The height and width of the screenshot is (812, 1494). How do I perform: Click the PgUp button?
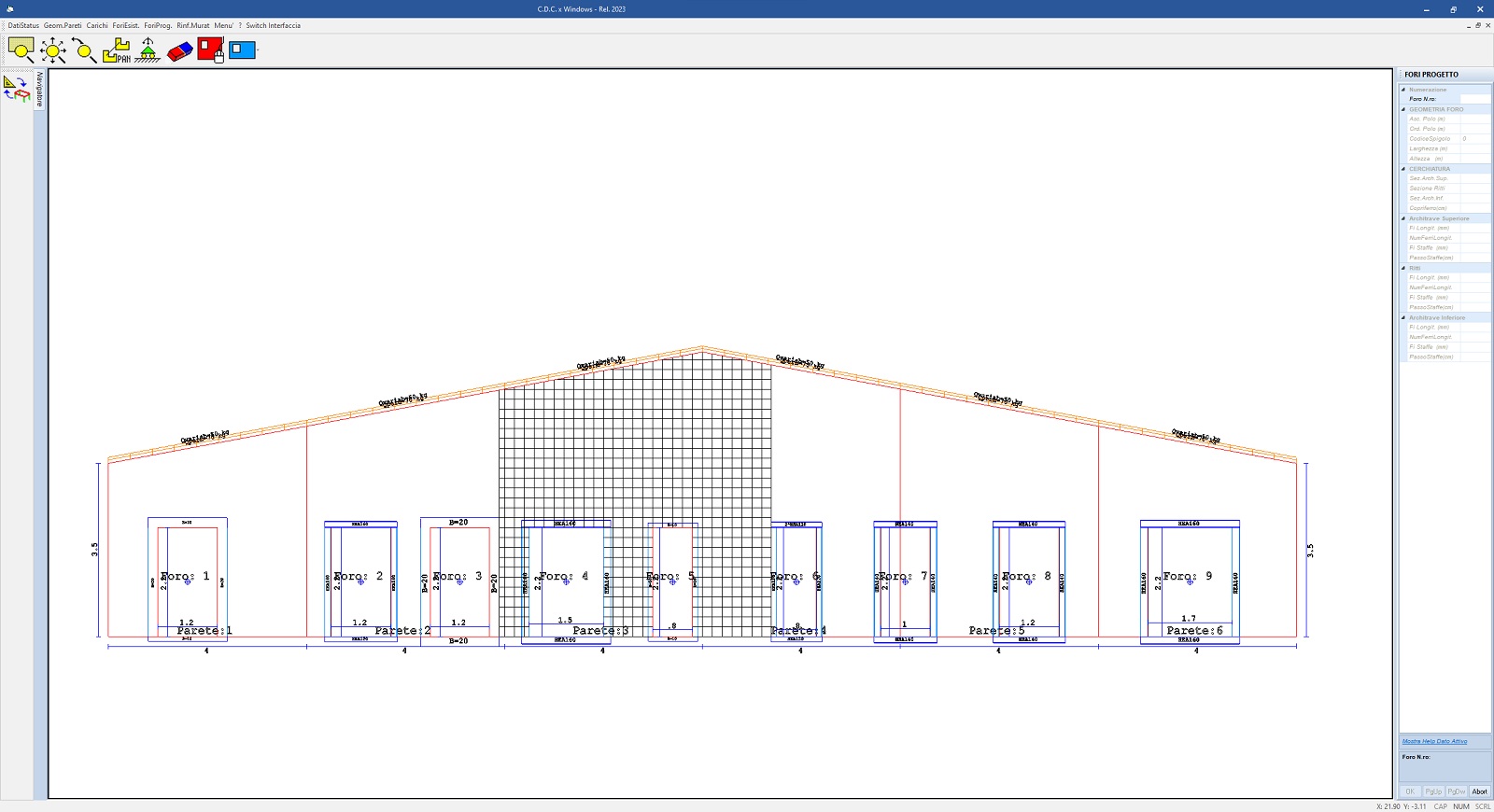(x=1433, y=791)
